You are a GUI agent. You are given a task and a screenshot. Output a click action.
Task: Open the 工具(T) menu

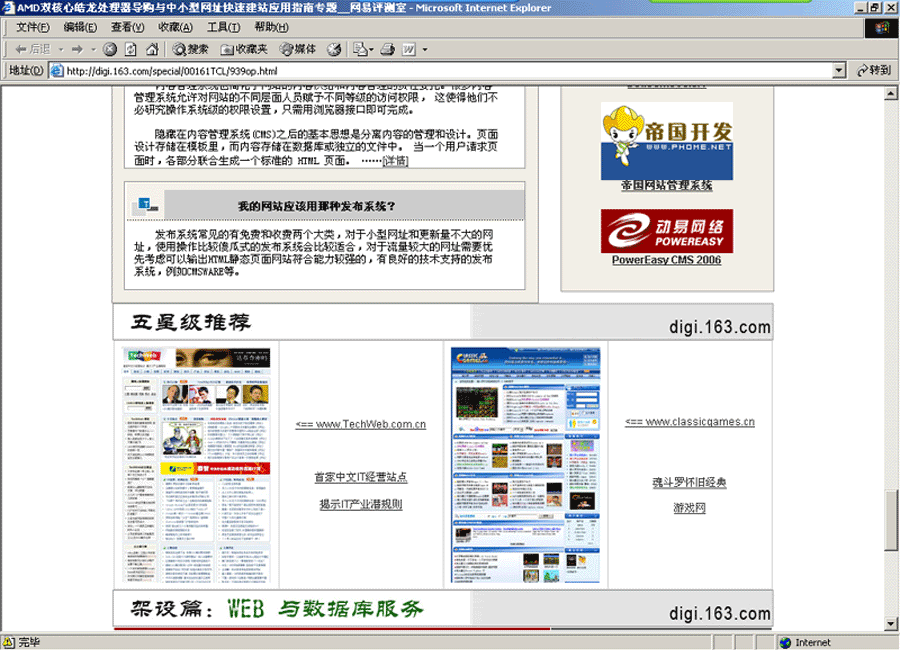(222, 27)
